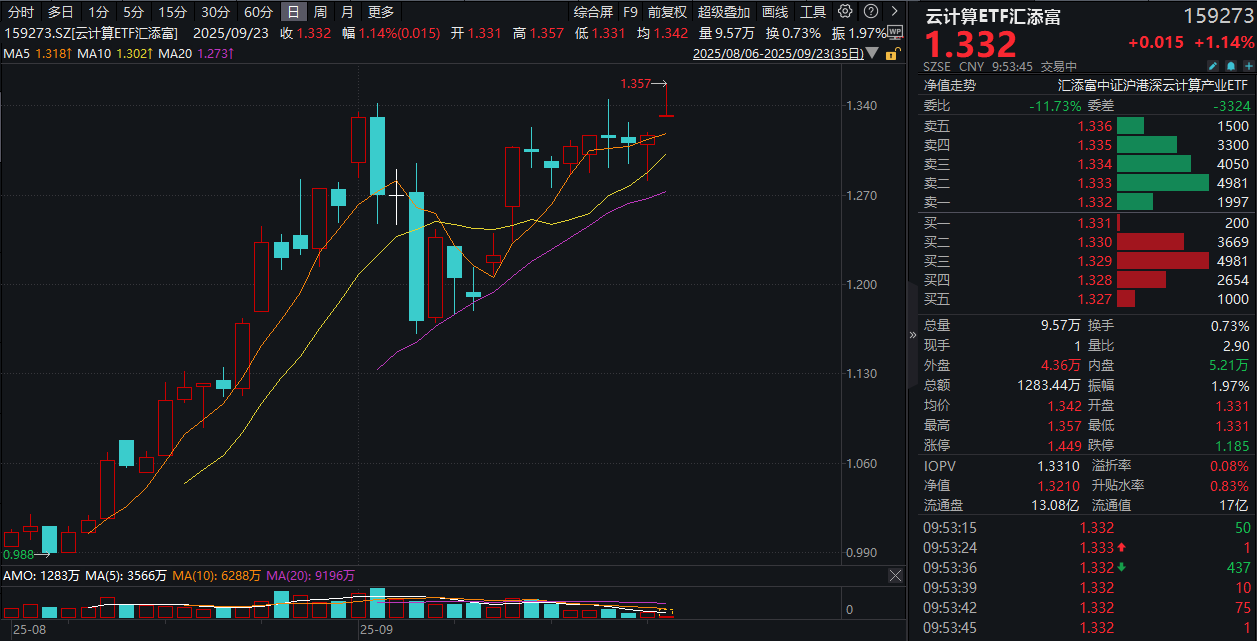
Task: Open the settings gear icon in the toolbar
Action: [x=845, y=11]
